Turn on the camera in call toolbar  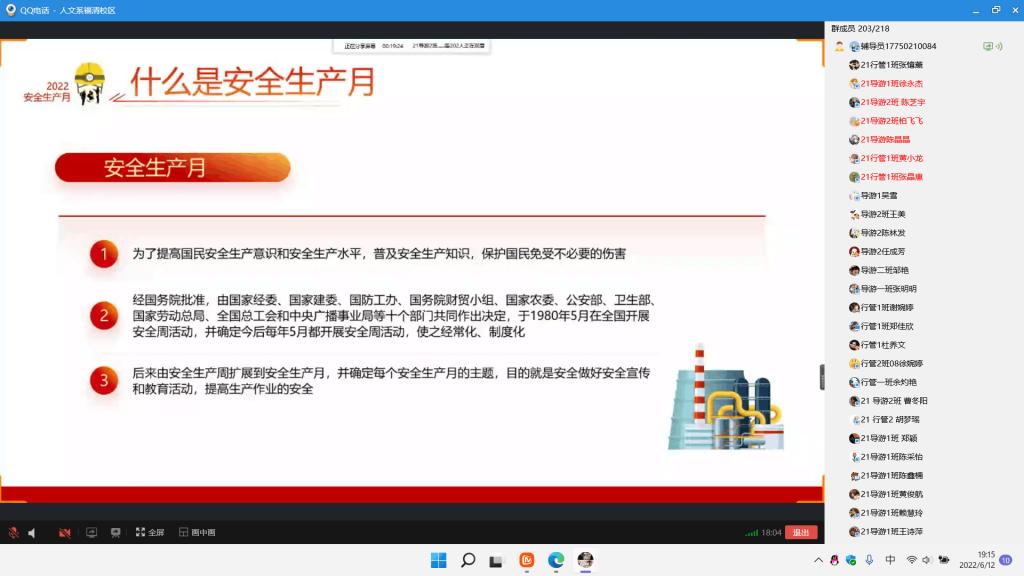65,533
